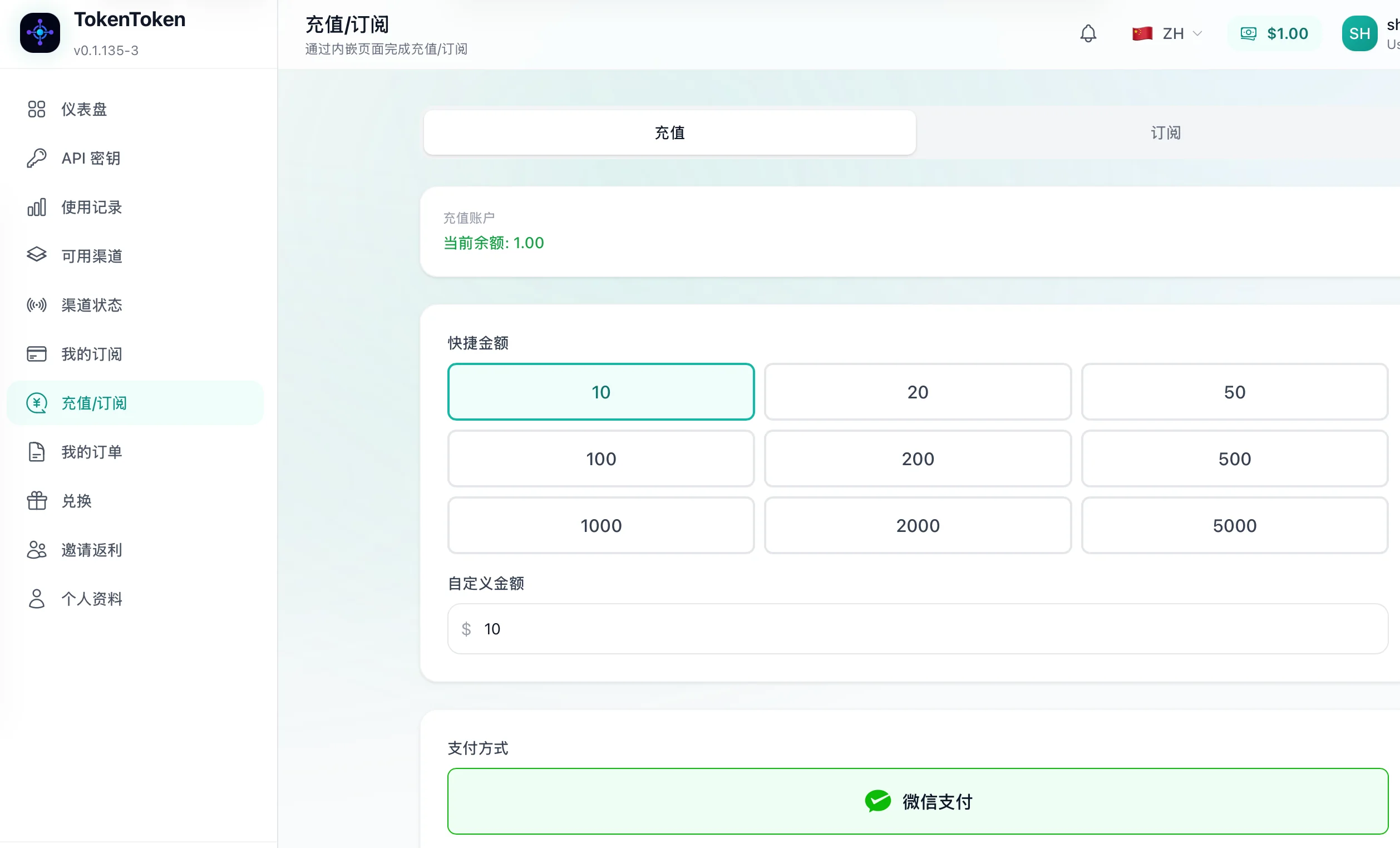Expand the ZH language dropdown chevron

[1197, 33]
